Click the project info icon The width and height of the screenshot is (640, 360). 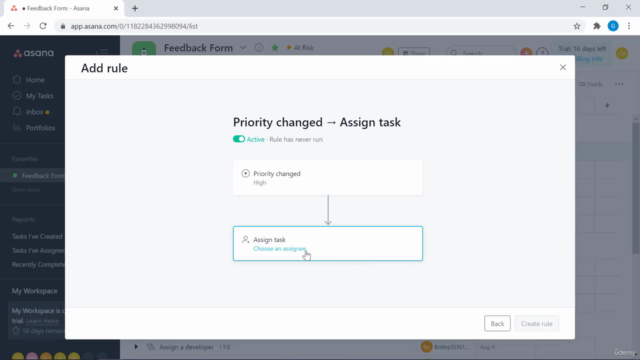coord(259,47)
